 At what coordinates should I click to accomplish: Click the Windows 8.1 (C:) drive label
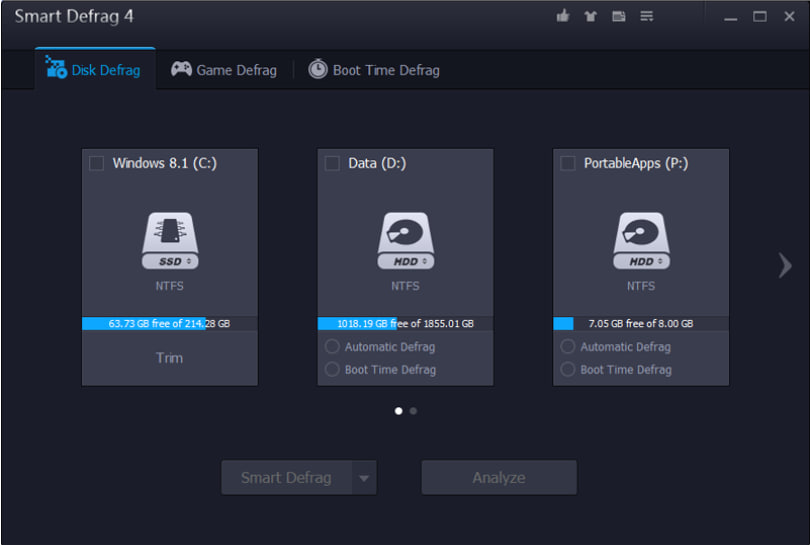pyautogui.click(x=165, y=164)
